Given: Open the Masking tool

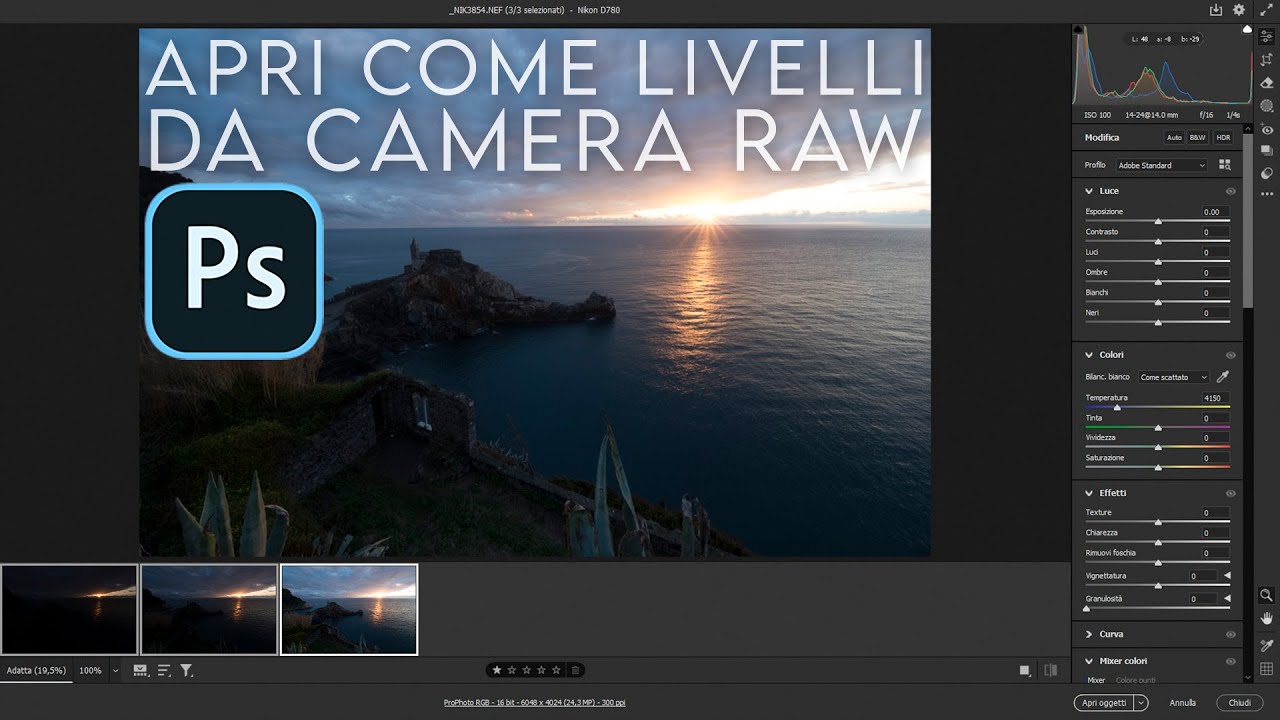Looking at the screenshot, I should tap(1266, 106).
